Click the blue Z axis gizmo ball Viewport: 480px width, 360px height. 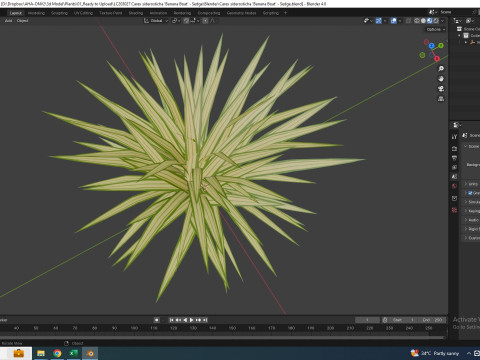[x=431, y=46]
